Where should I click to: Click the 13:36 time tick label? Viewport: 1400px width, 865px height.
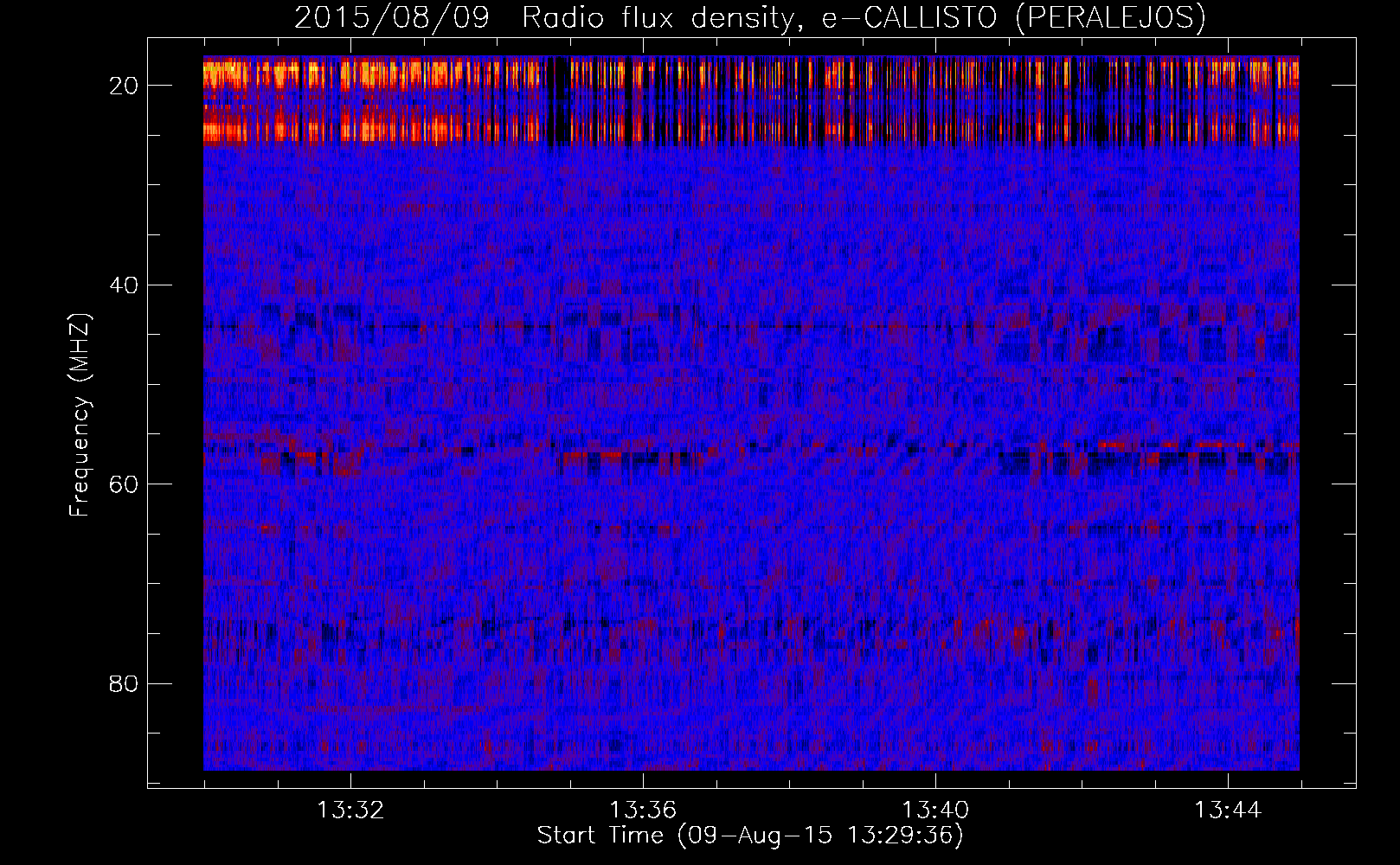click(643, 811)
